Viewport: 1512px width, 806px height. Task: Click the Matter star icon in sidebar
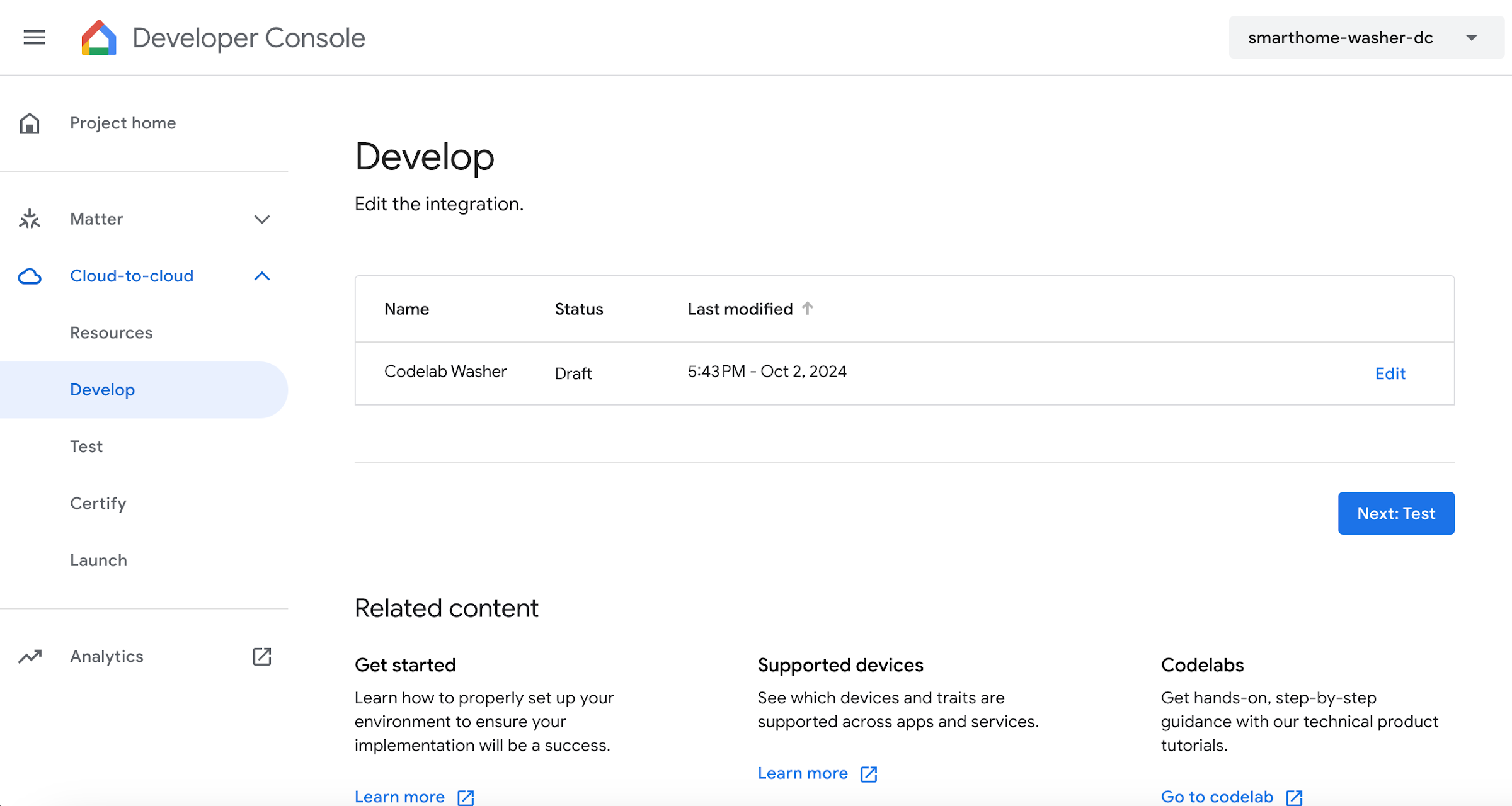coord(30,218)
